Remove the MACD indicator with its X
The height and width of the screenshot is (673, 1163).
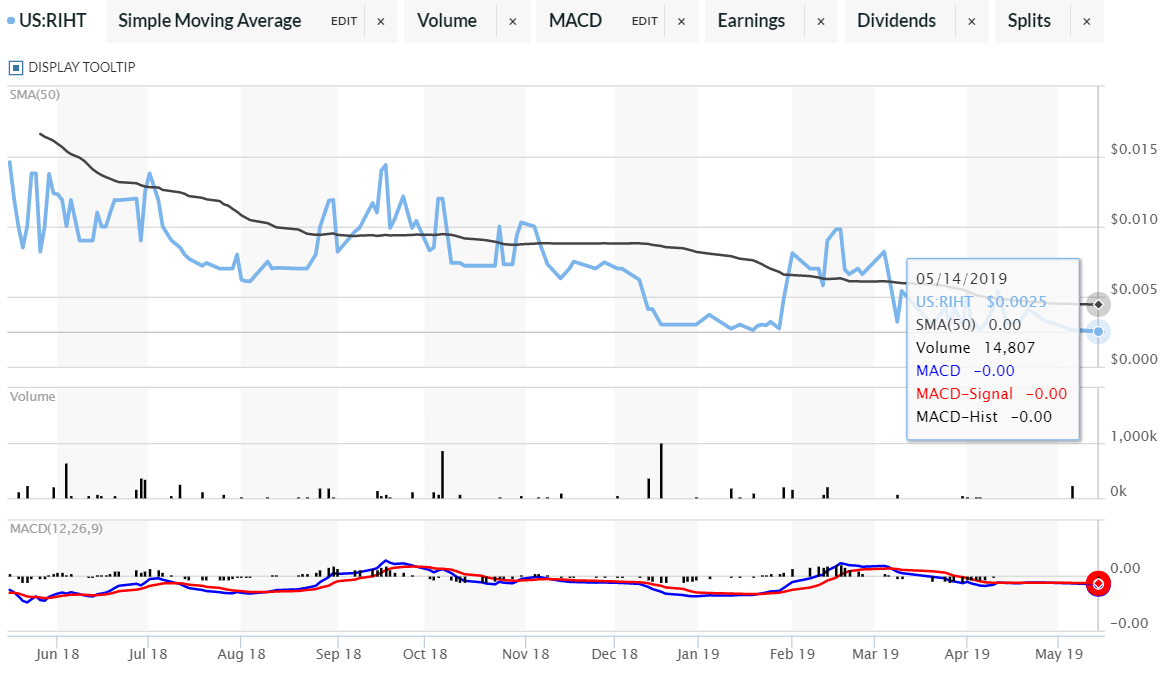[681, 21]
